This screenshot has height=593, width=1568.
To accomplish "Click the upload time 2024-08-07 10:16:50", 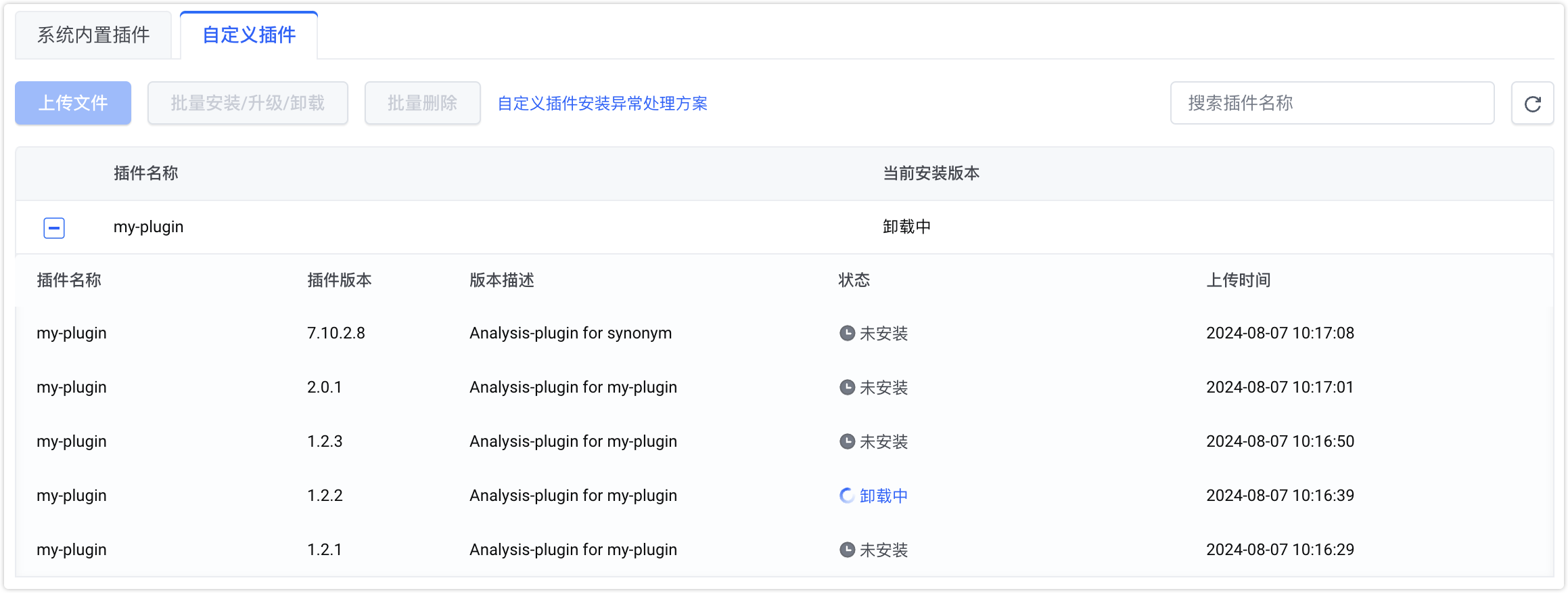I will (1280, 441).
